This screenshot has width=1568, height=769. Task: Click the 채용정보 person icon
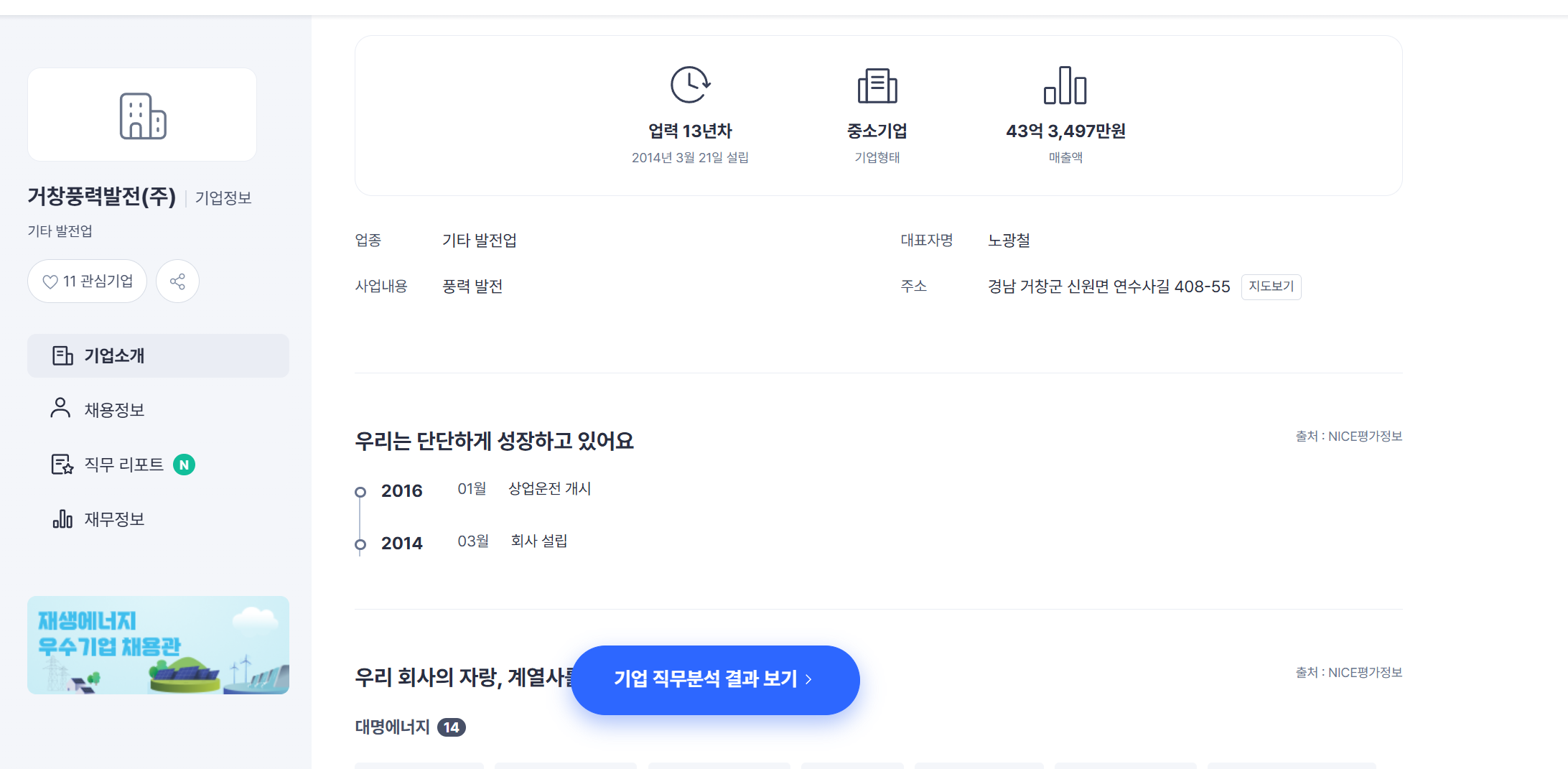pos(61,409)
